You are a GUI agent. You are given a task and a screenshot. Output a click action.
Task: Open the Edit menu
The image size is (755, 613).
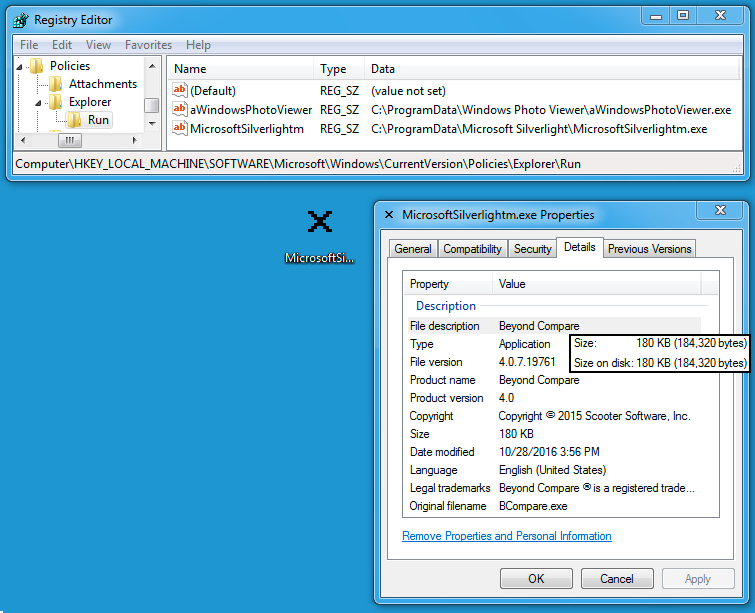(x=62, y=45)
